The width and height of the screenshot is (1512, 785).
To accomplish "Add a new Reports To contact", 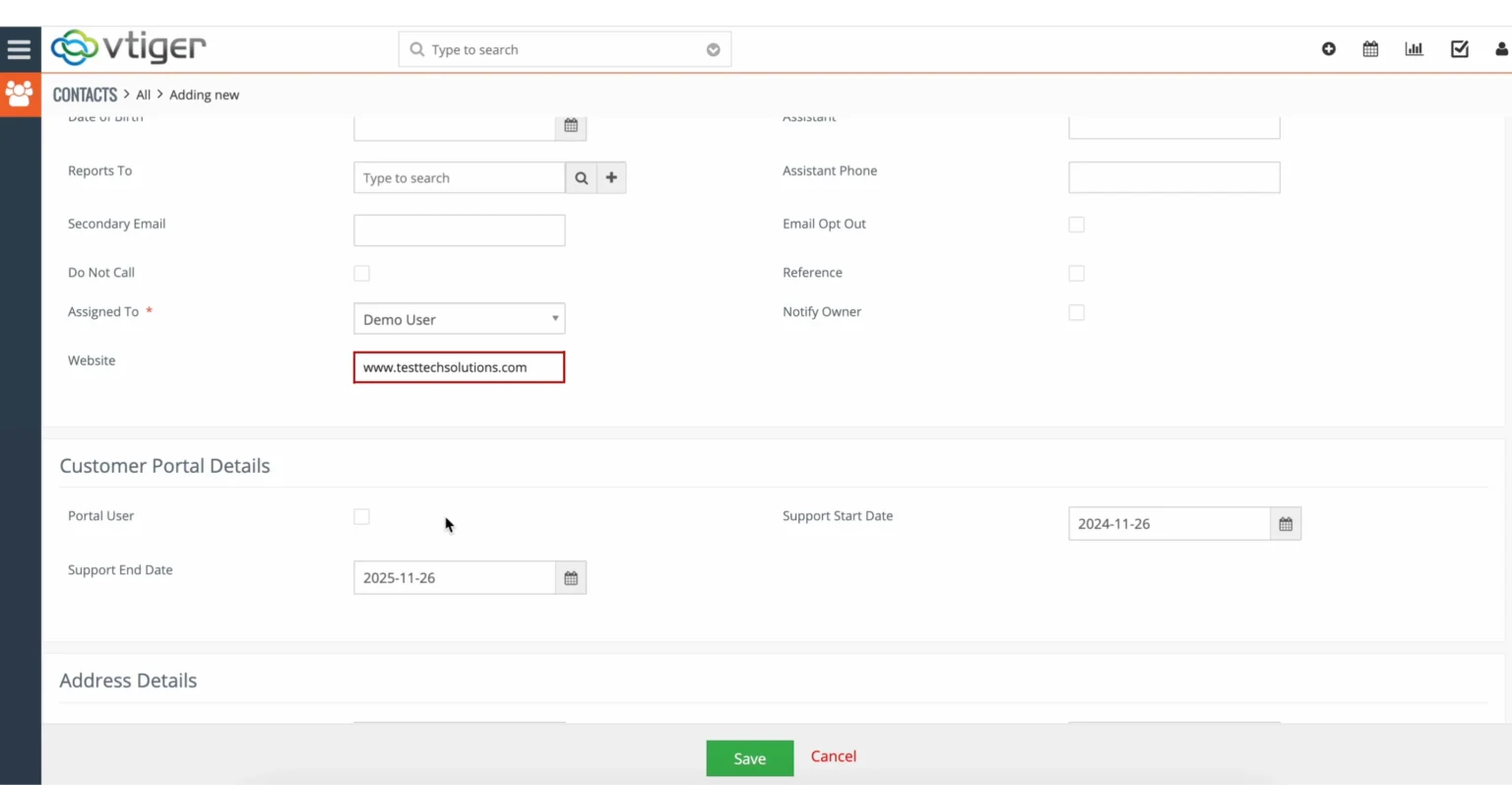I will (x=611, y=177).
